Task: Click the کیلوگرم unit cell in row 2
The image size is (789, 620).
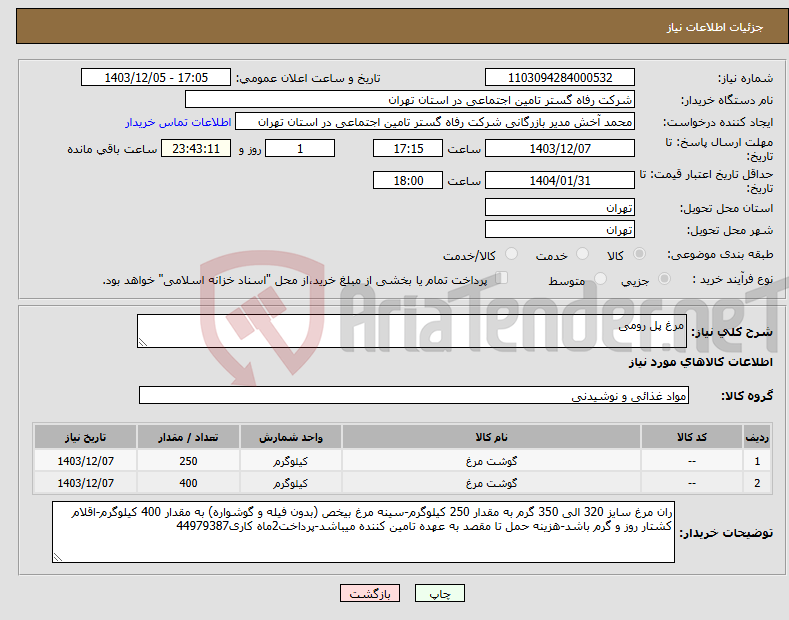Action: 291,483
